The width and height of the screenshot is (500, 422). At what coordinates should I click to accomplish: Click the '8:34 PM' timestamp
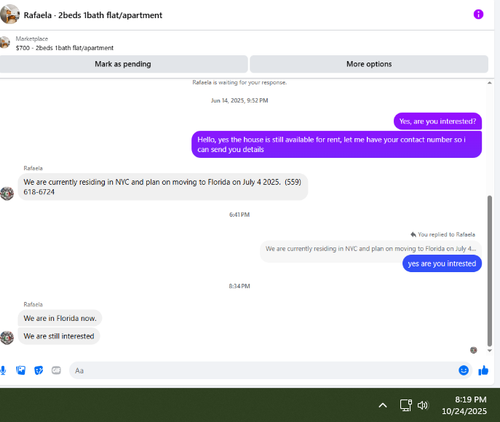click(x=239, y=286)
